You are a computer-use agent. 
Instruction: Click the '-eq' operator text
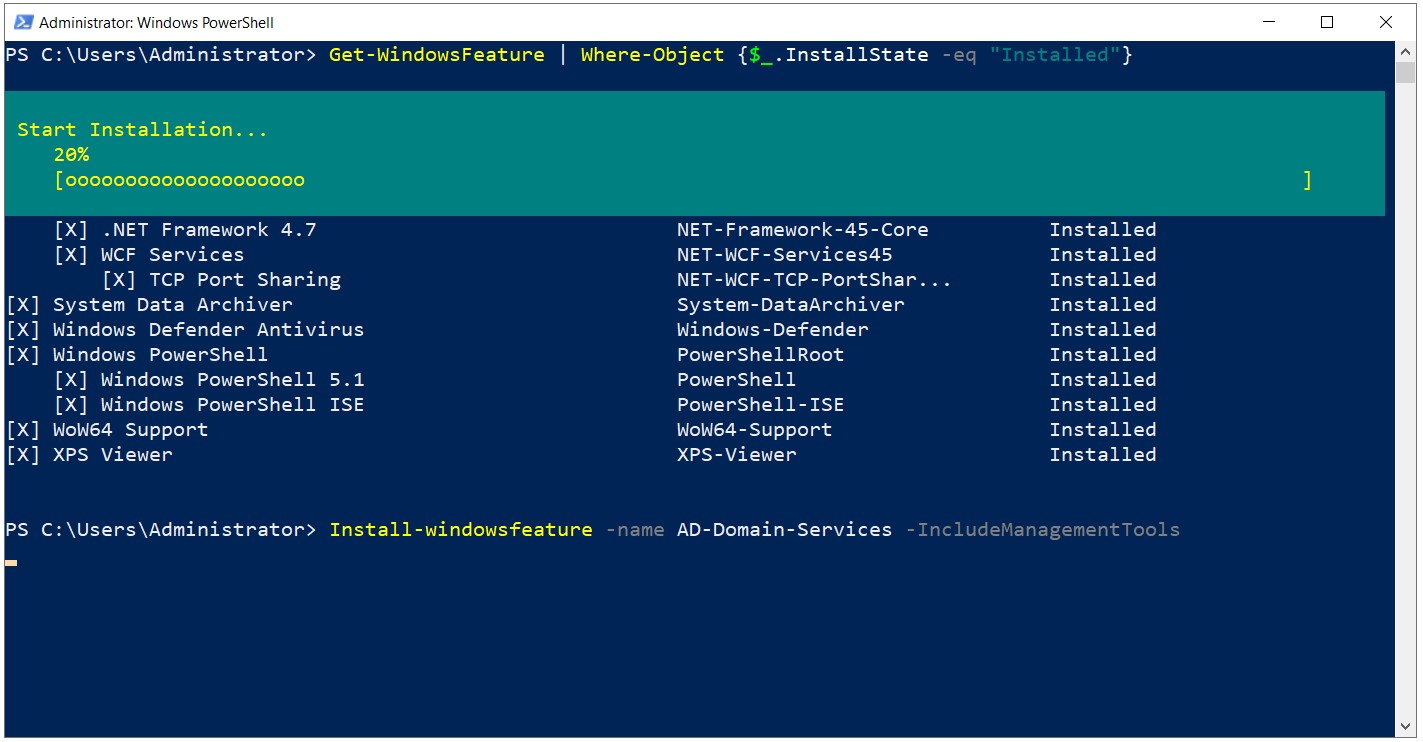(959, 54)
